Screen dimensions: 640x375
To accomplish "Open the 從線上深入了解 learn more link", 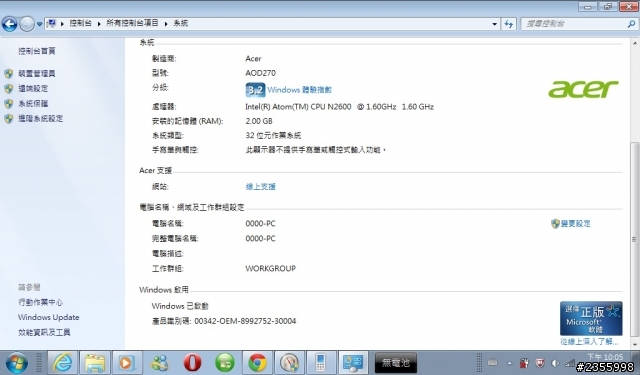I will 589,342.
